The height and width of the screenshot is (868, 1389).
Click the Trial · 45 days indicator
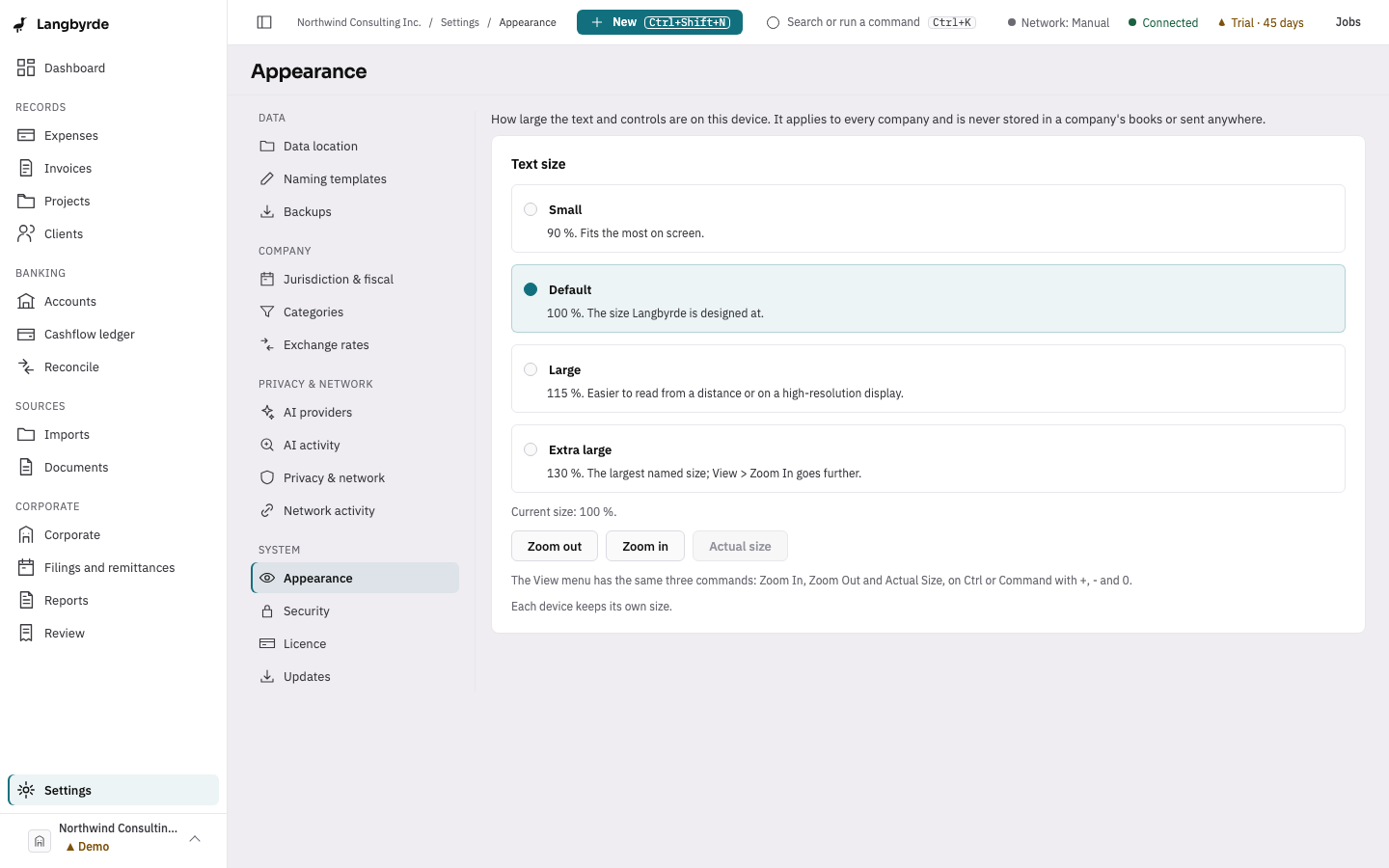[1261, 22]
